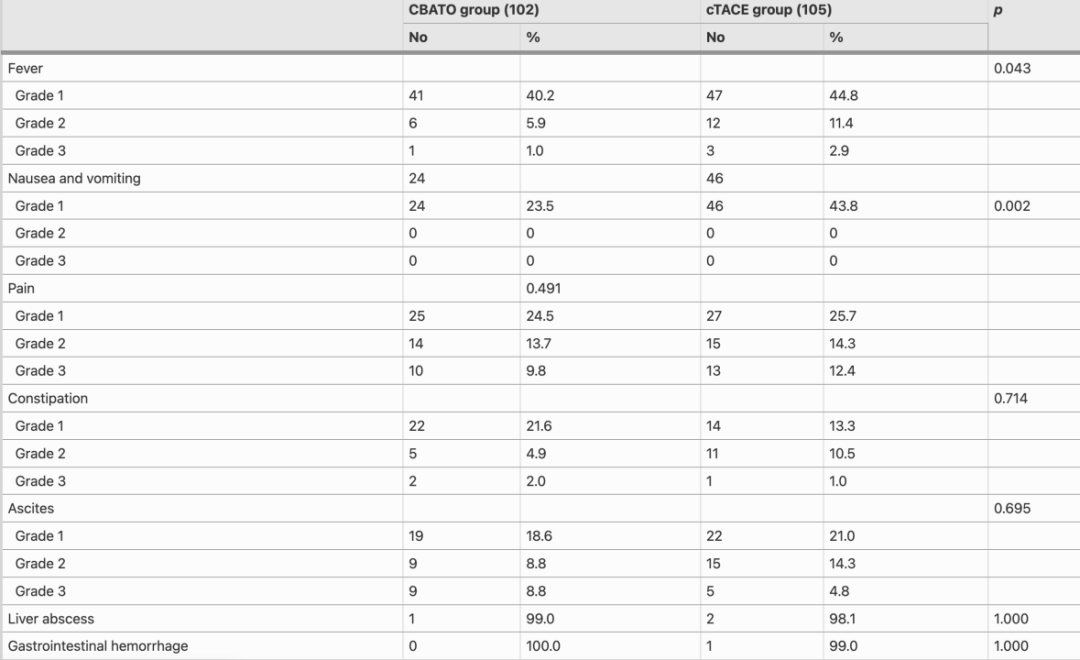
Task: Click the cTACE group (105) column header
Action: click(769, 10)
